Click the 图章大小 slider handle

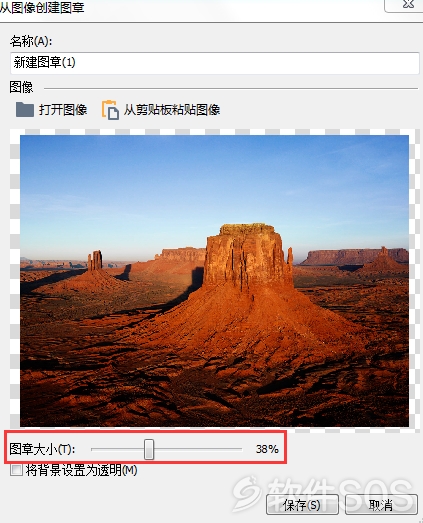(x=149, y=449)
